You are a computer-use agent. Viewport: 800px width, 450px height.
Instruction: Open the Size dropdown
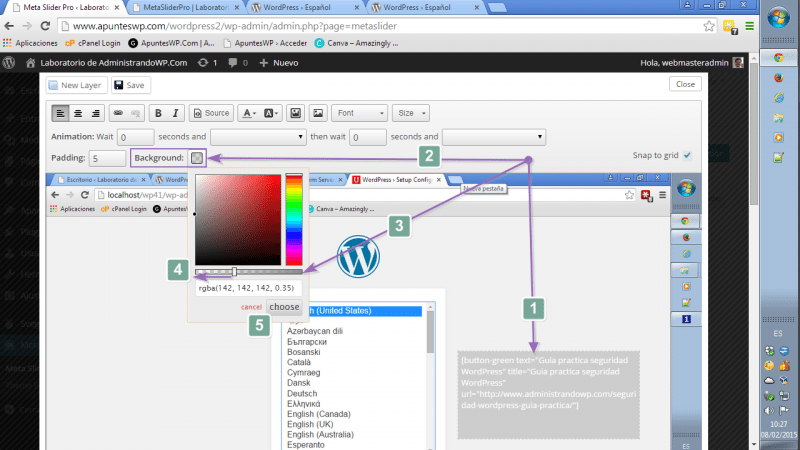click(411, 113)
